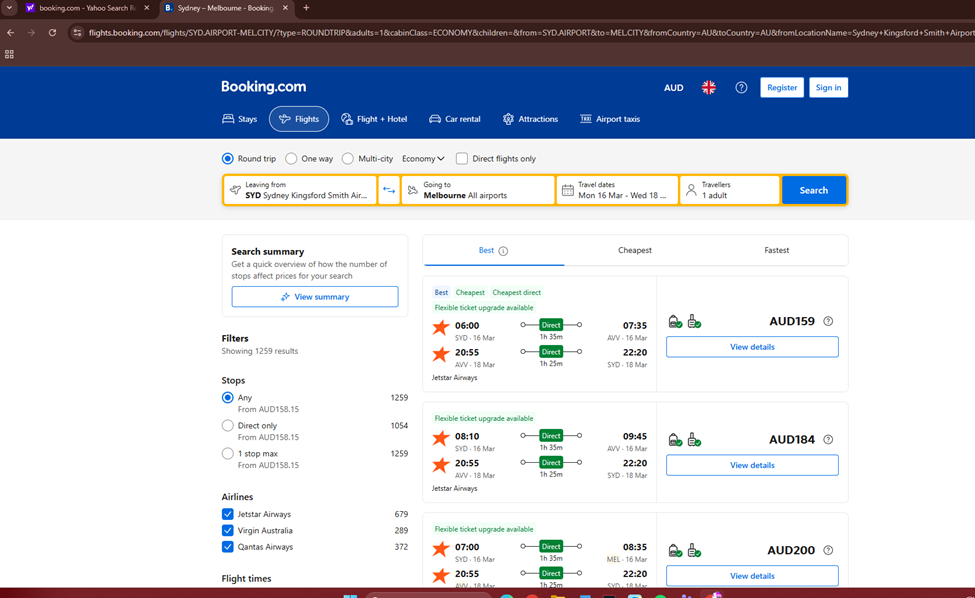This screenshot has height=598, width=975.
Task: Click the Register button
Action: [x=782, y=88]
